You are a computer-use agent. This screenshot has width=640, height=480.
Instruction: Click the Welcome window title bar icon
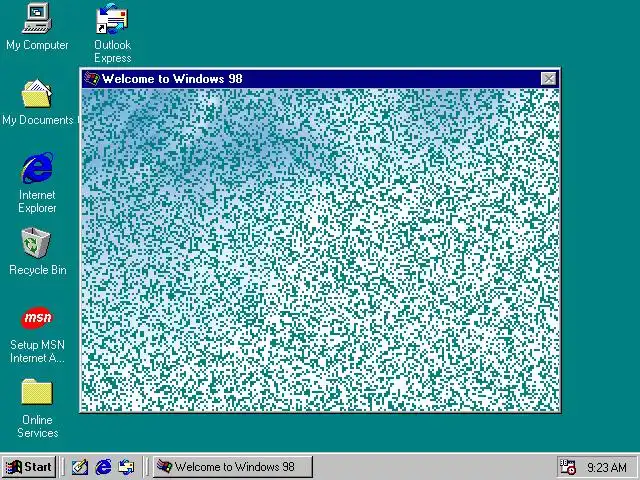click(91, 78)
